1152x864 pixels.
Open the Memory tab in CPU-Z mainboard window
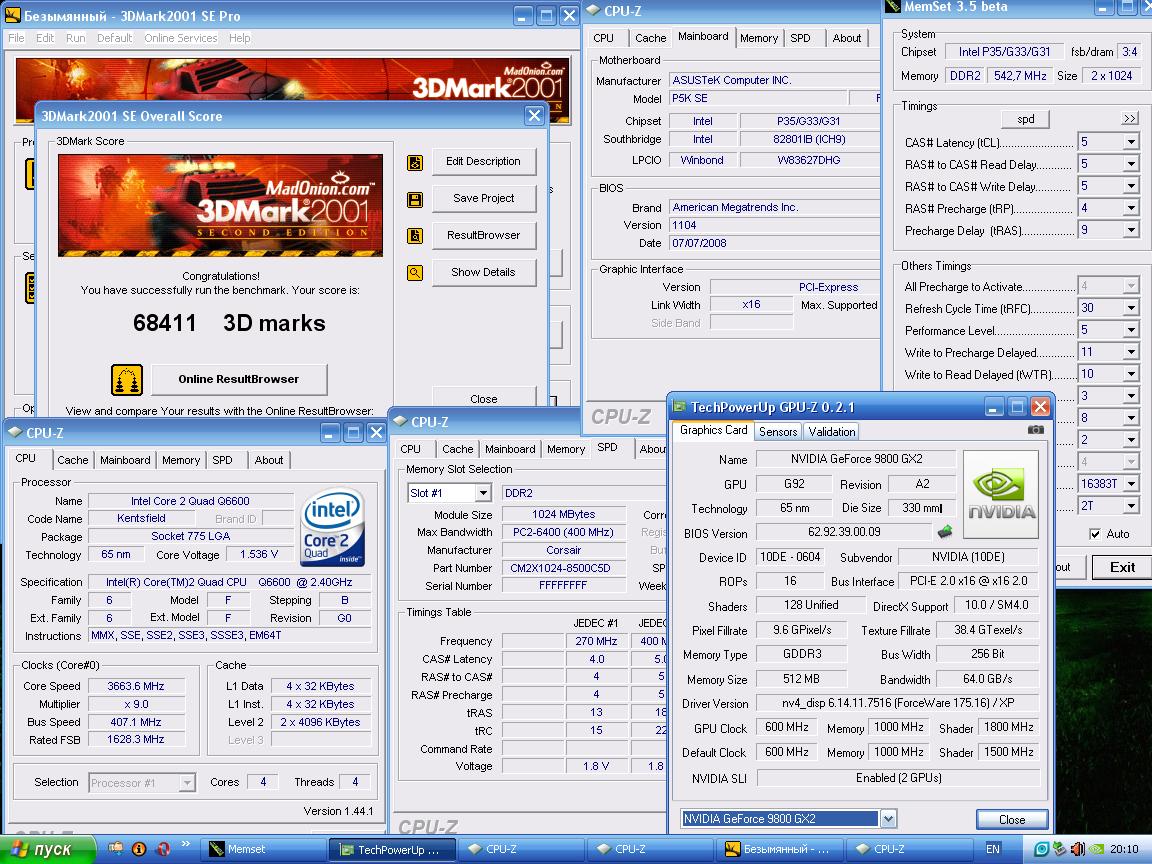coord(759,38)
